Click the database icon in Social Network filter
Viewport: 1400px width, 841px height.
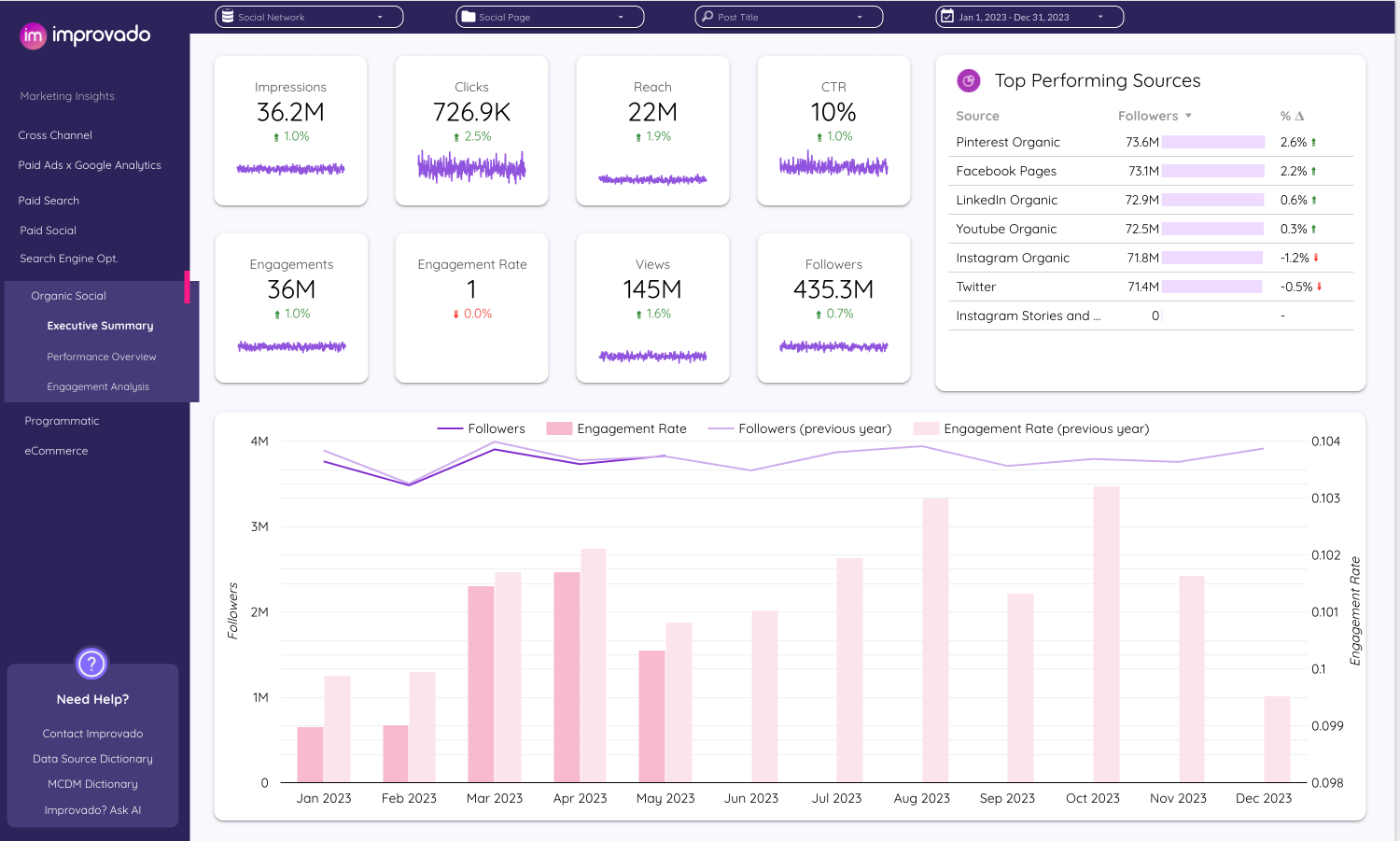228,17
